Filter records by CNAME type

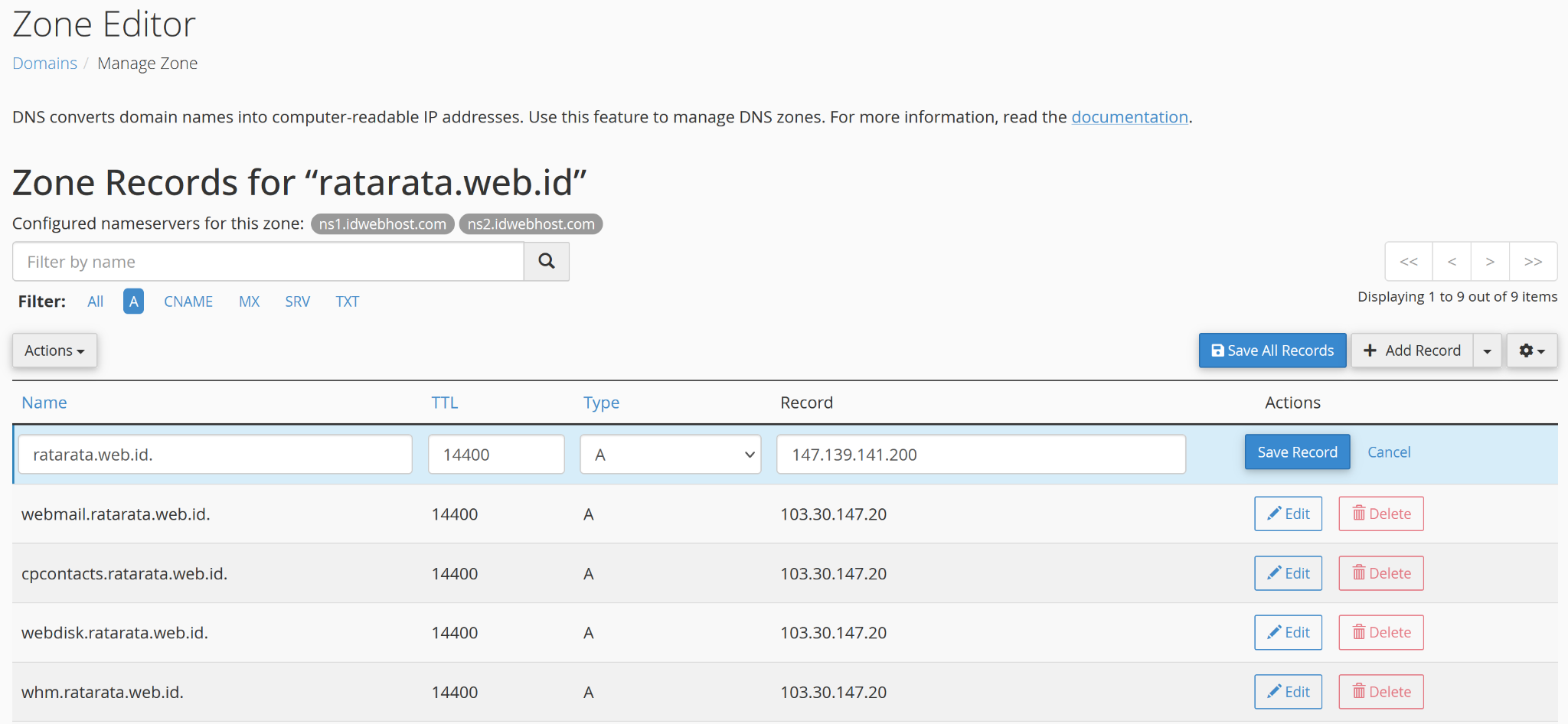pos(188,302)
